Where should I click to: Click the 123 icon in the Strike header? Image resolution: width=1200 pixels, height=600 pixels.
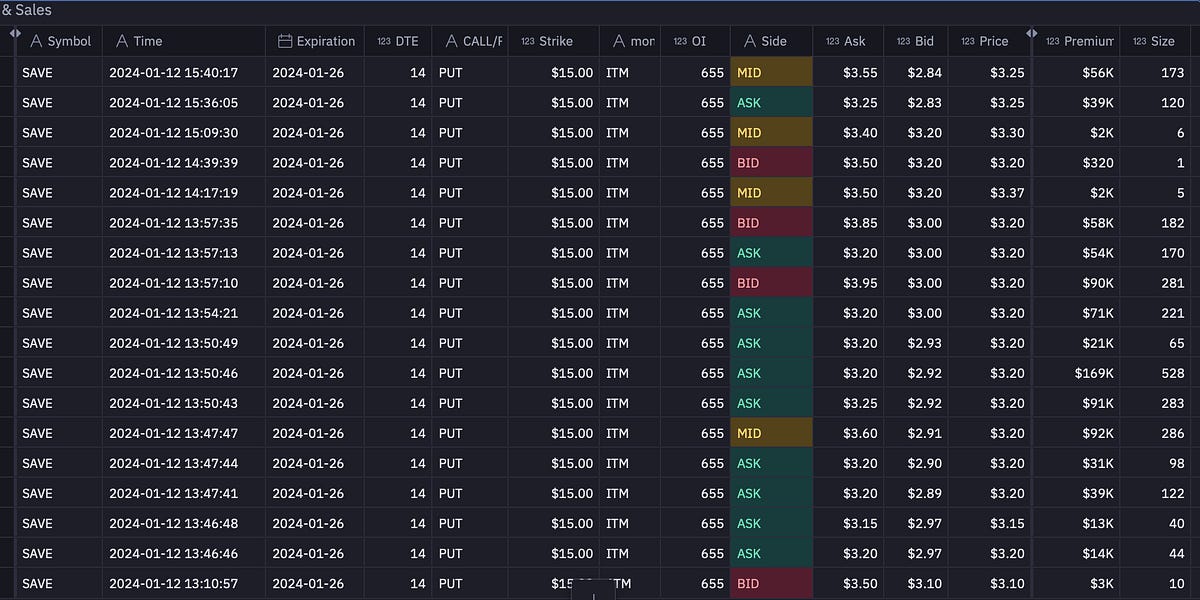[x=529, y=41]
